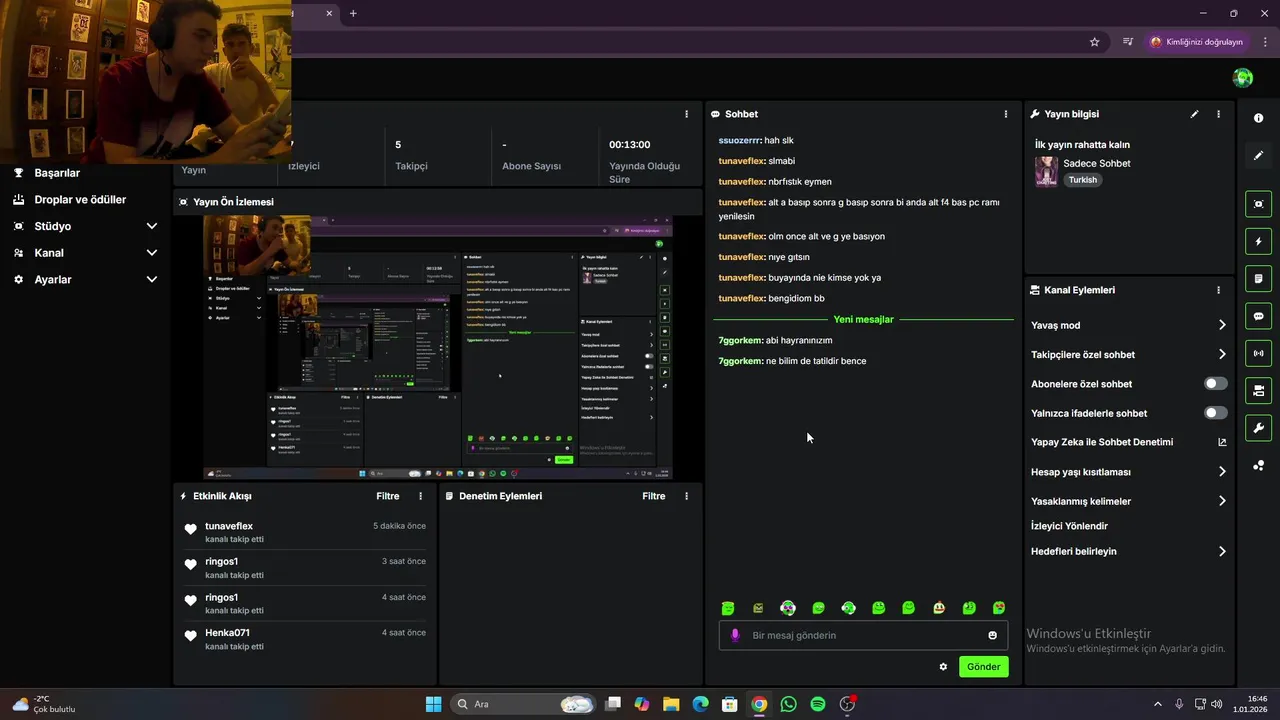This screenshot has width=1280, height=720.
Task: Open Sadece Sohbet category link
Action: 1097,163
